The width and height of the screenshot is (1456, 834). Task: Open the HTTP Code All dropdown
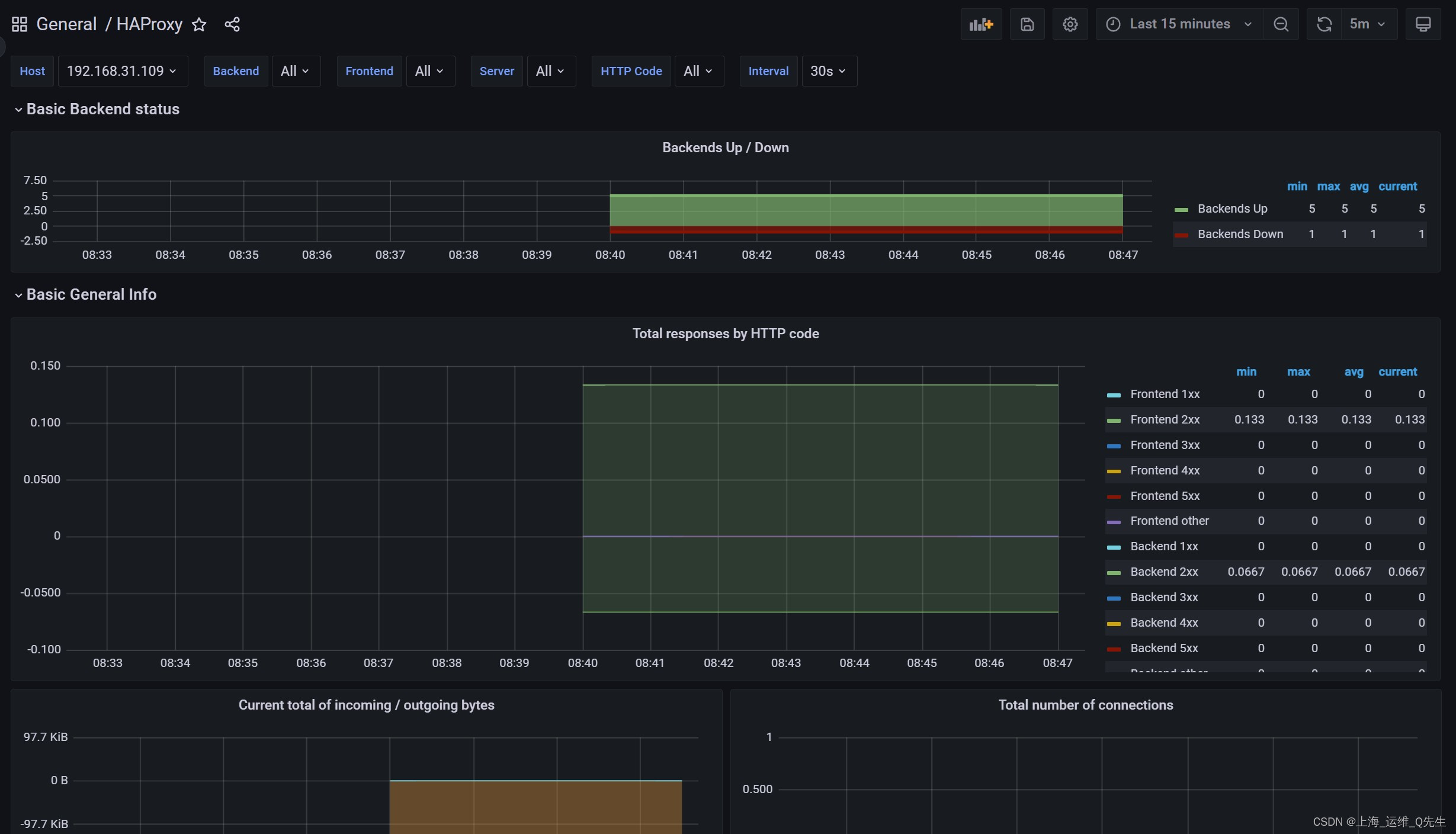click(699, 71)
